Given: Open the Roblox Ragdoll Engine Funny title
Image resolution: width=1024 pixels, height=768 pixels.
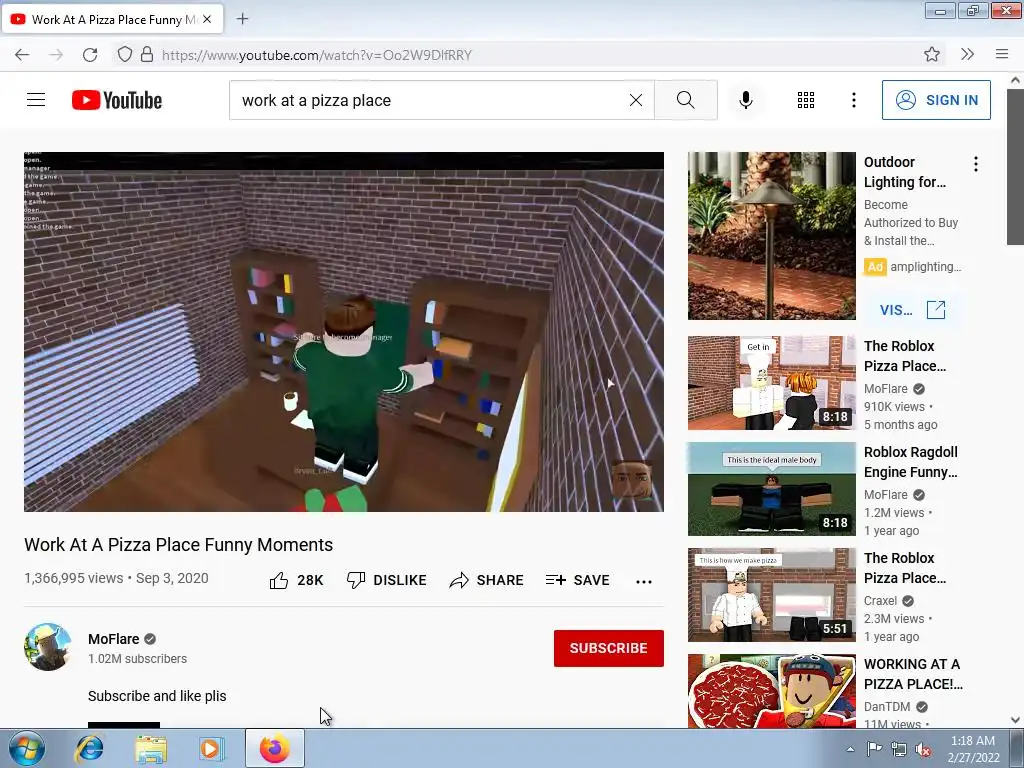Looking at the screenshot, I should (x=910, y=462).
